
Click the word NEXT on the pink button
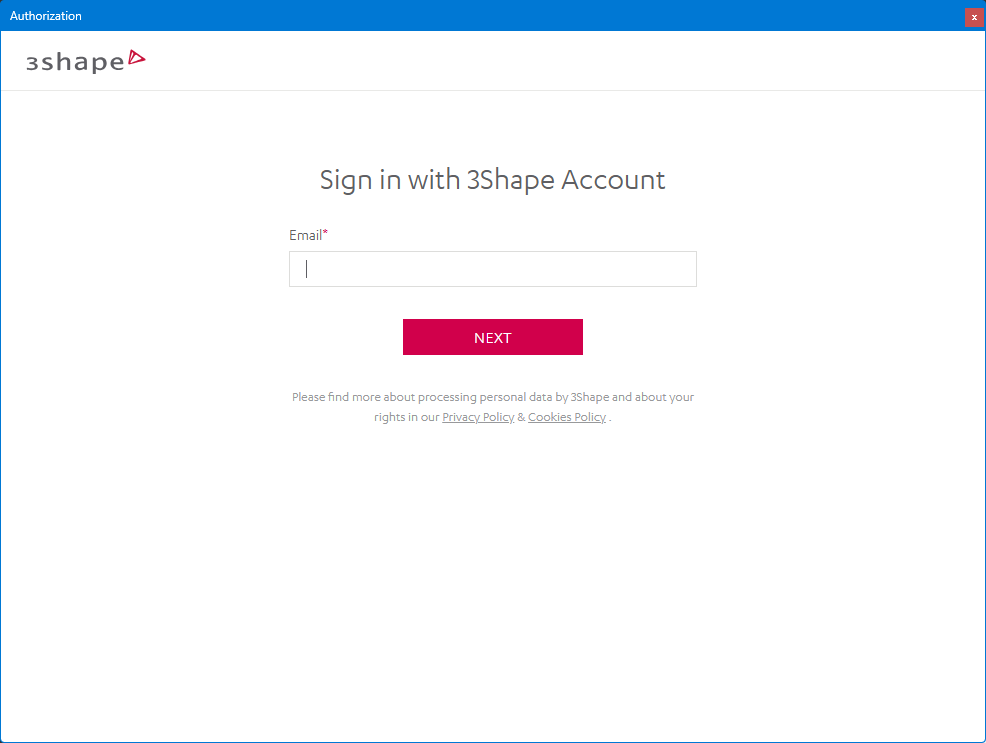[492, 337]
